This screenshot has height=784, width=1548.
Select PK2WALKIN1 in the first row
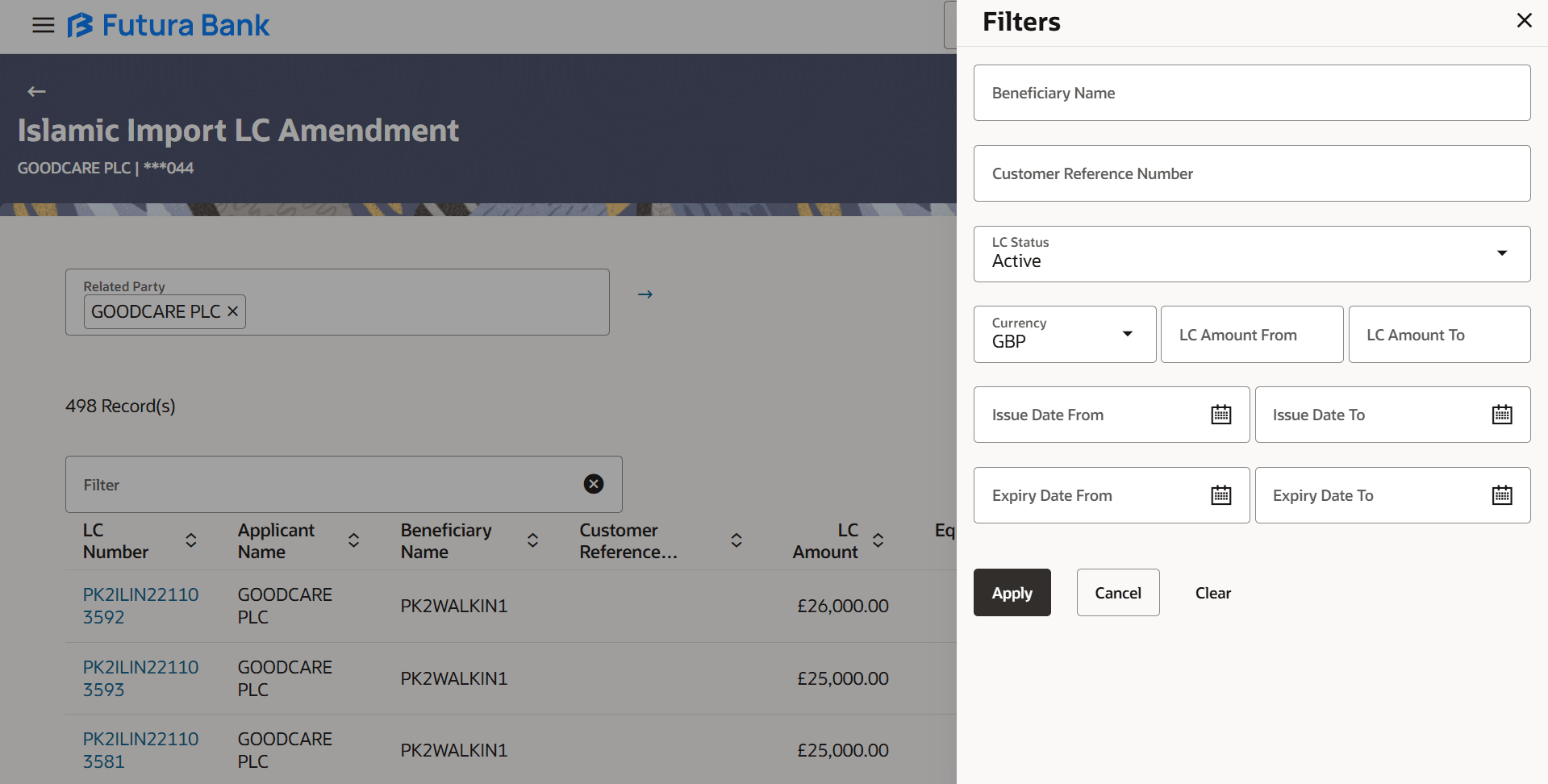pos(454,606)
